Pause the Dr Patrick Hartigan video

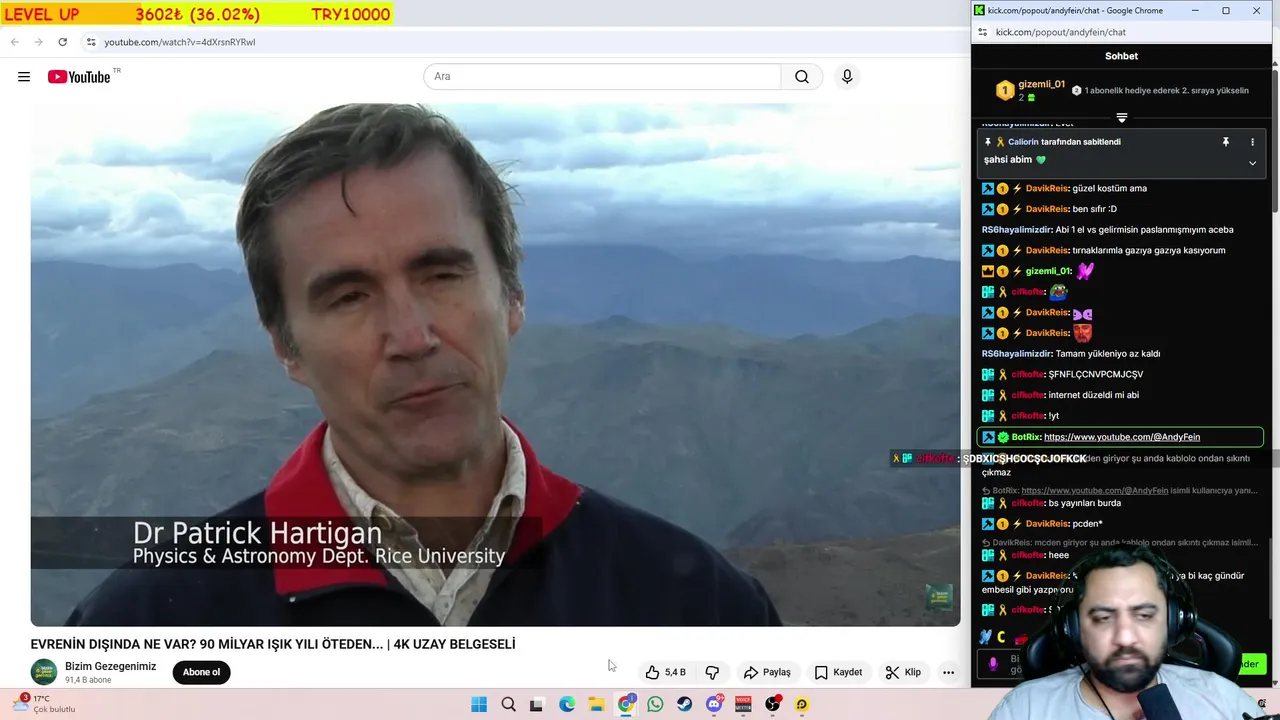pyautogui.click(x=495, y=364)
